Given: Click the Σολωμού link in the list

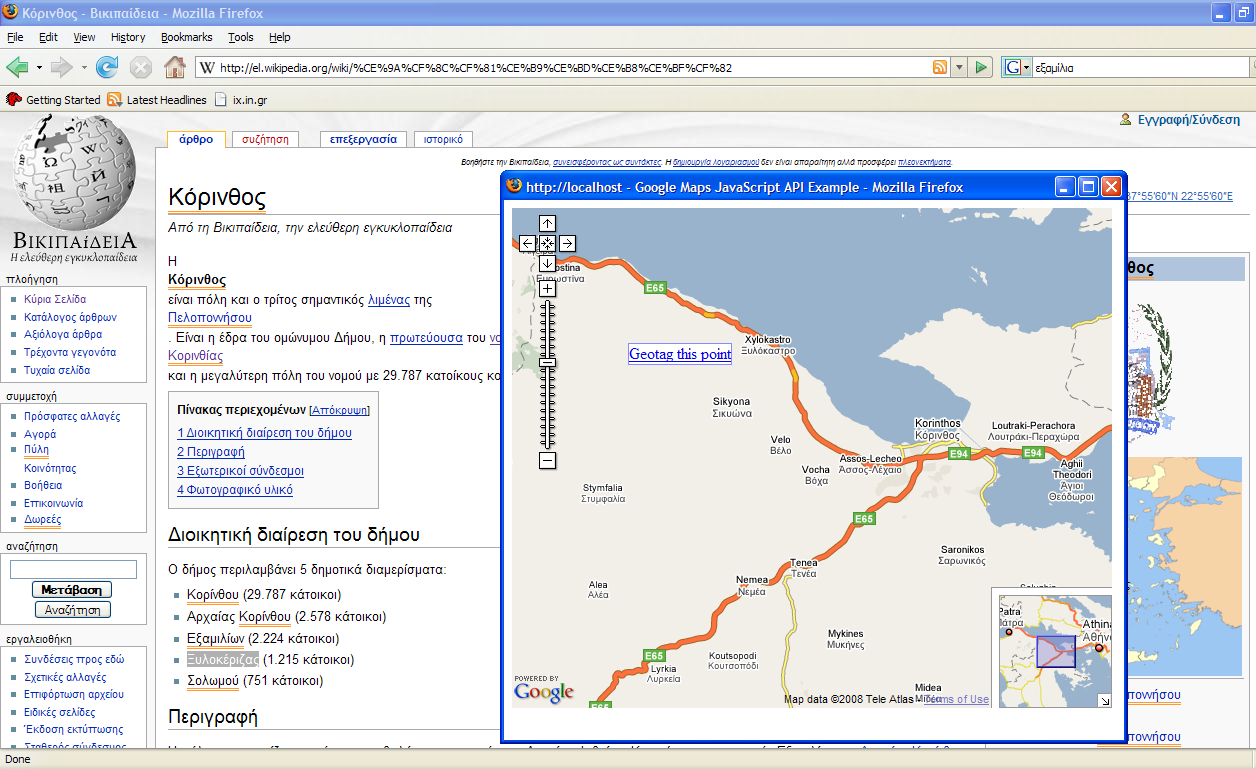Looking at the screenshot, I should click(213, 681).
